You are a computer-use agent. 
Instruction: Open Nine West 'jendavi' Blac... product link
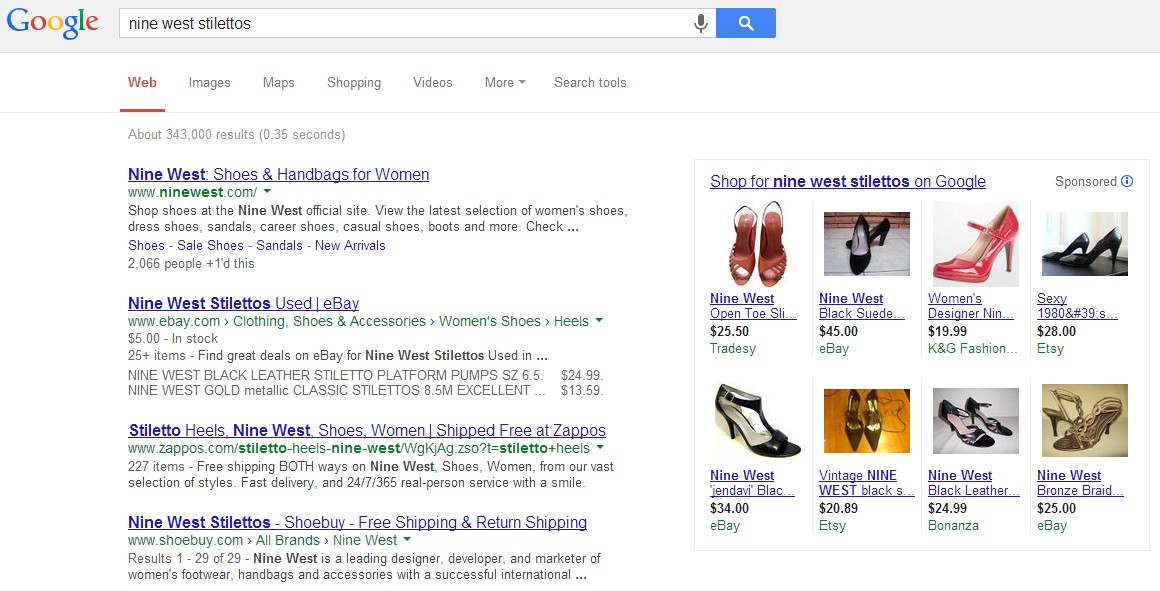752,482
